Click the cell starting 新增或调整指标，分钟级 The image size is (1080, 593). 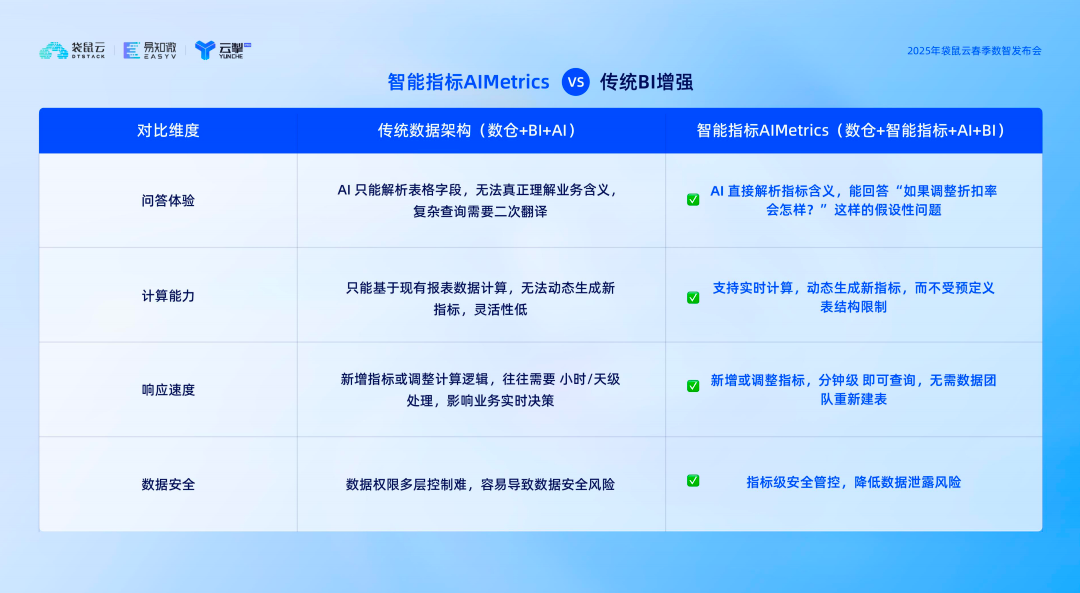pos(853,389)
